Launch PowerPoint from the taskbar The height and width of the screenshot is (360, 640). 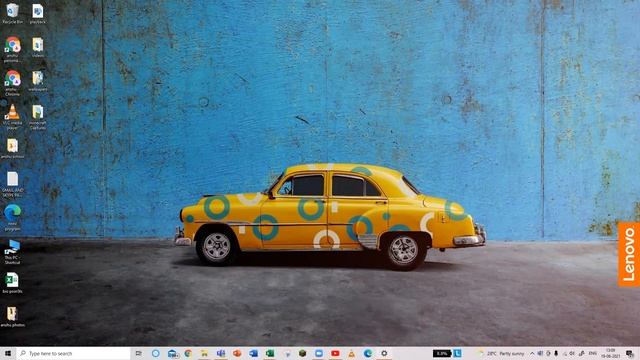click(x=237, y=353)
